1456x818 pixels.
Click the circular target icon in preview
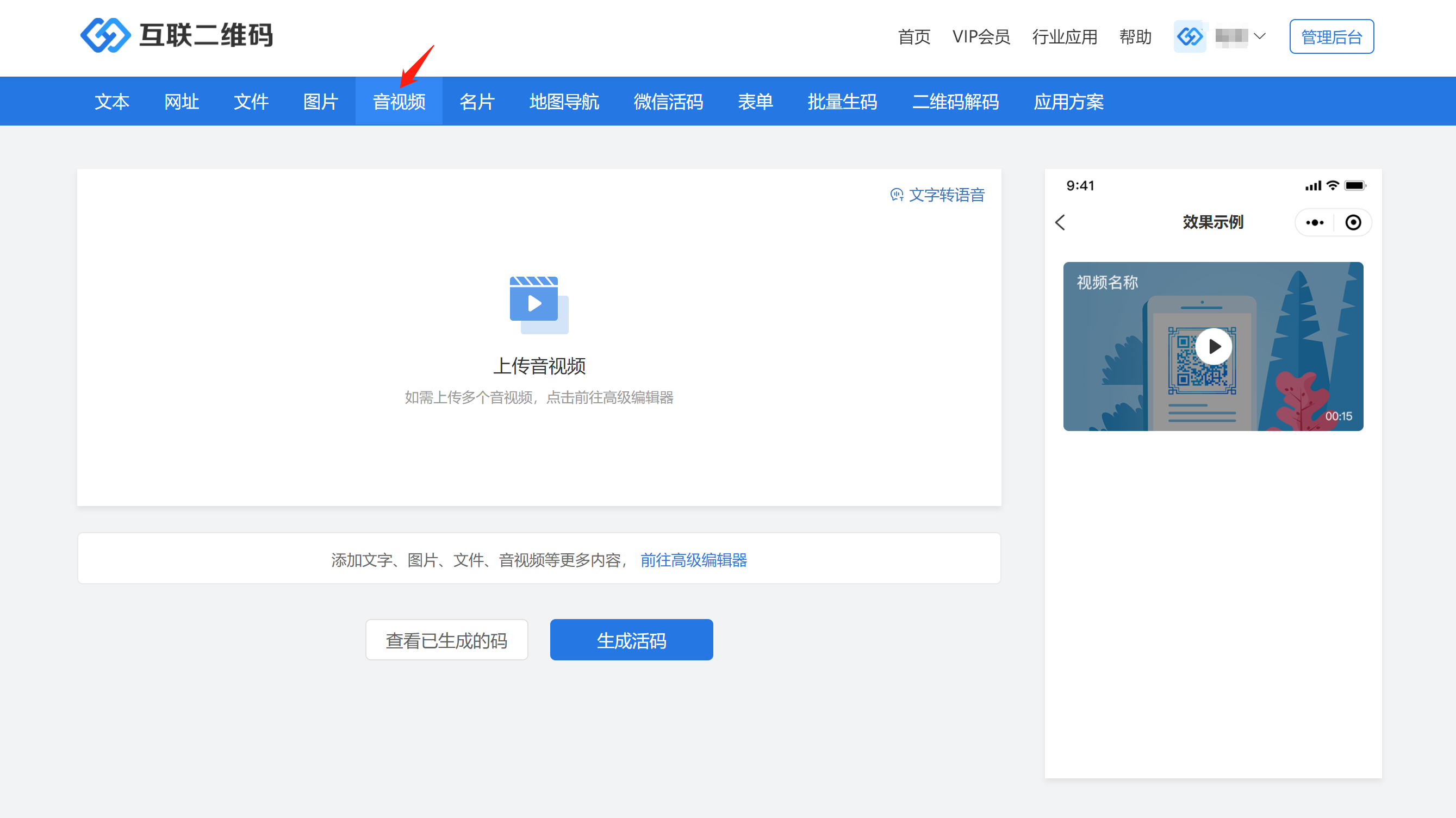(x=1353, y=223)
